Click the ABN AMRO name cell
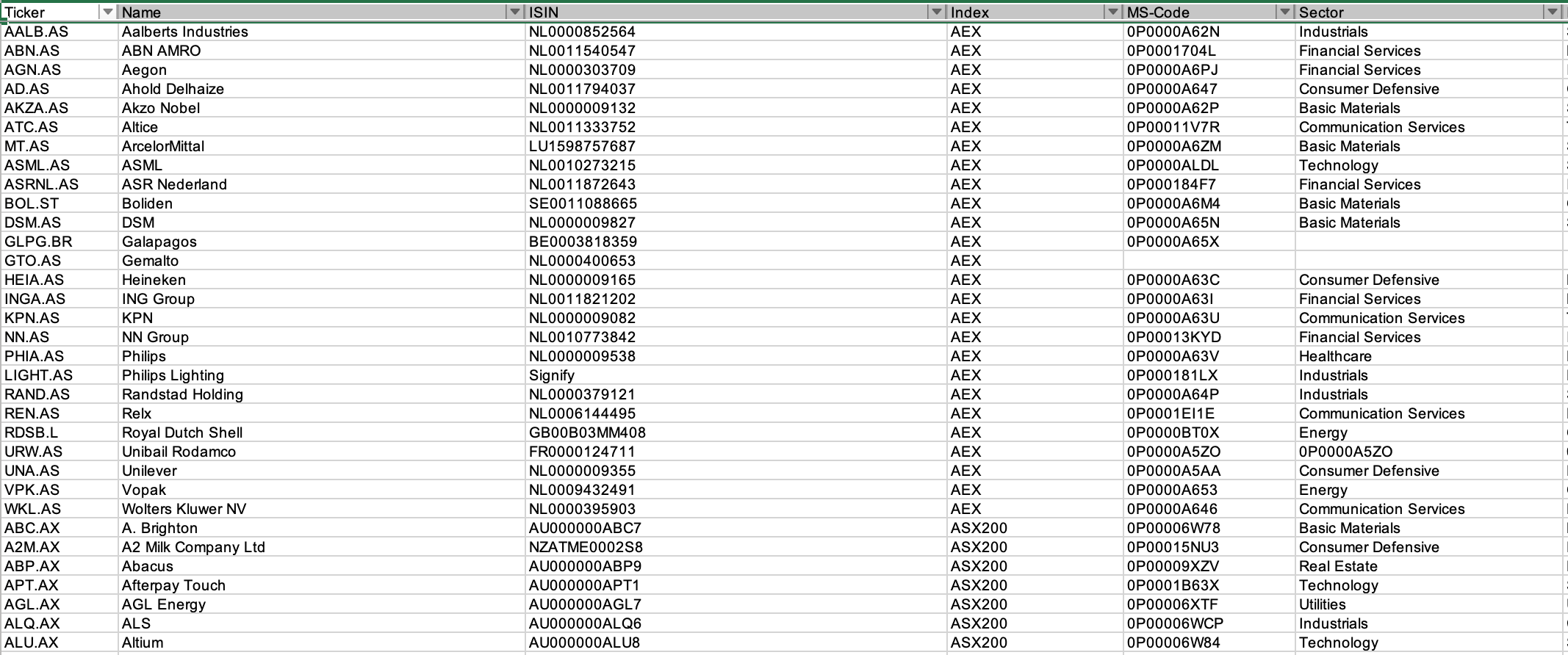 coord(322,51)
